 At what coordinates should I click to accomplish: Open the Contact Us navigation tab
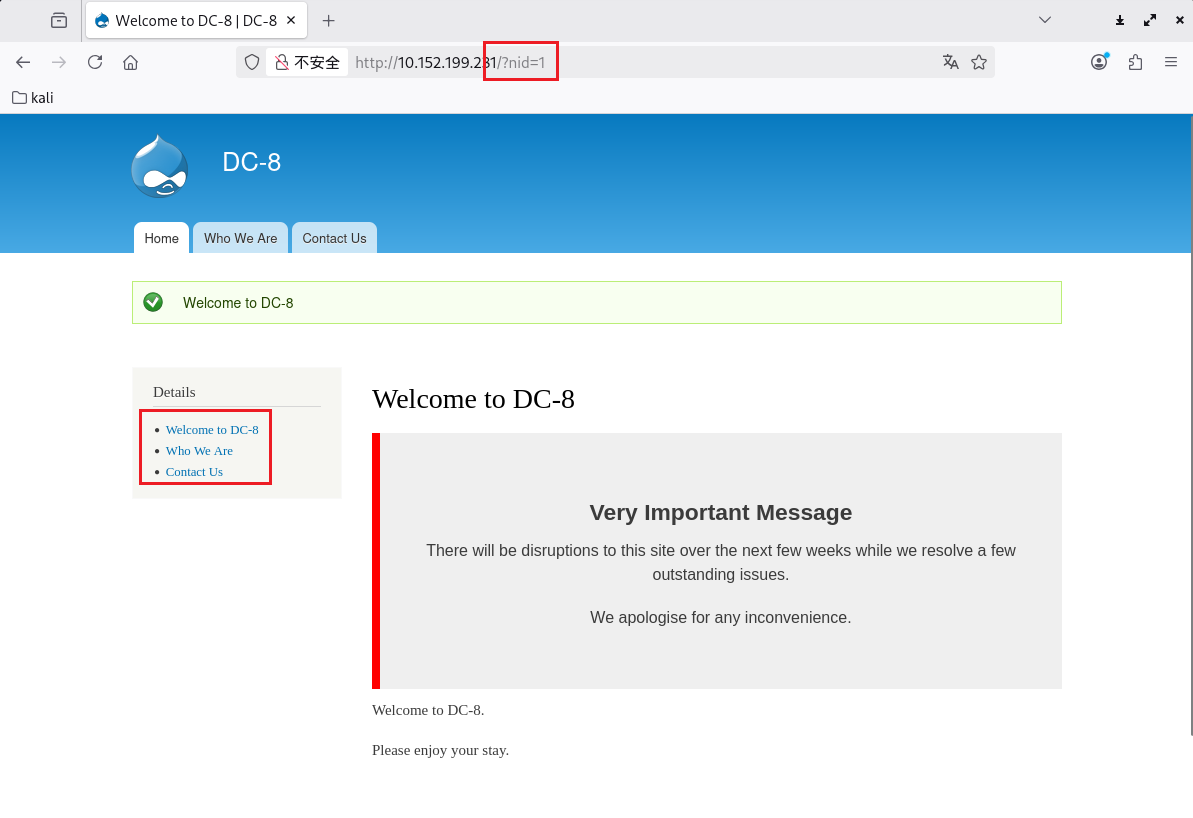(334, 238)
